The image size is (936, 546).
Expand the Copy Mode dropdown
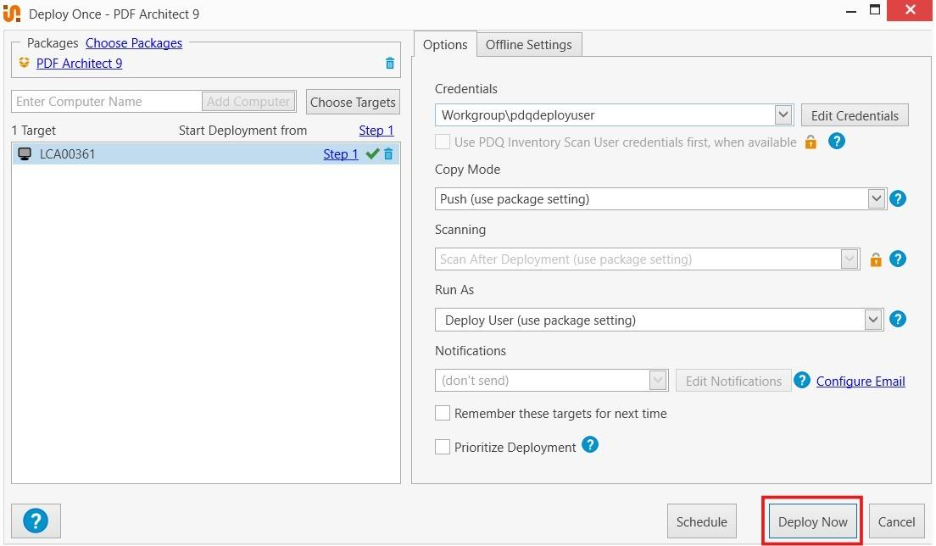(876, 199)
